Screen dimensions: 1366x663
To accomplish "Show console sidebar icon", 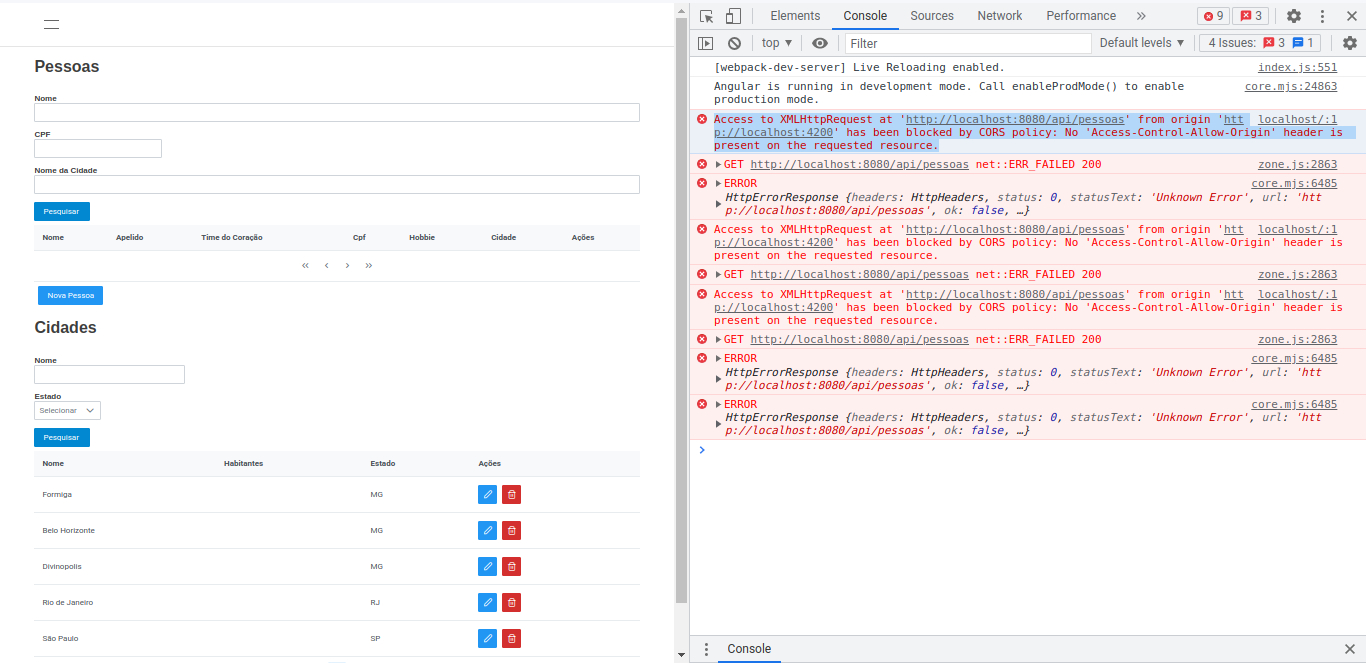I will pos(706,43).
